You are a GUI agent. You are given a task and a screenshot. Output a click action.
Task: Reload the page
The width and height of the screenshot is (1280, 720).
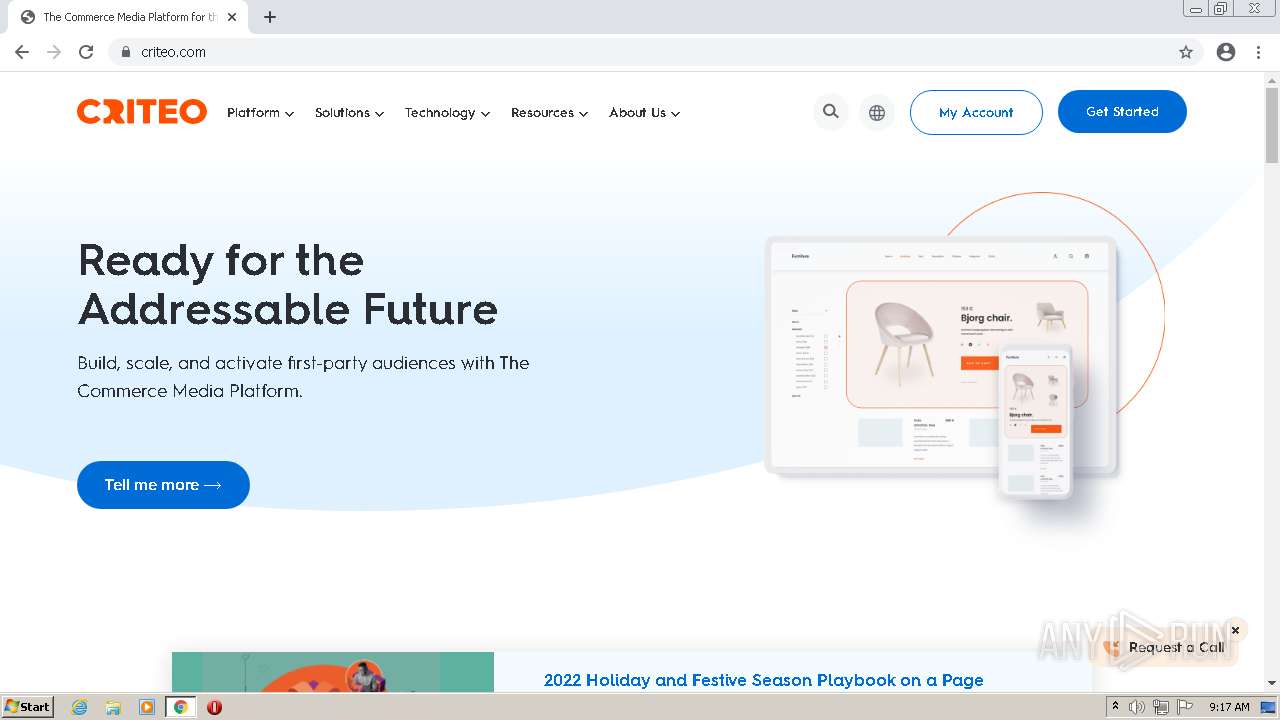[x=86, y=52]
